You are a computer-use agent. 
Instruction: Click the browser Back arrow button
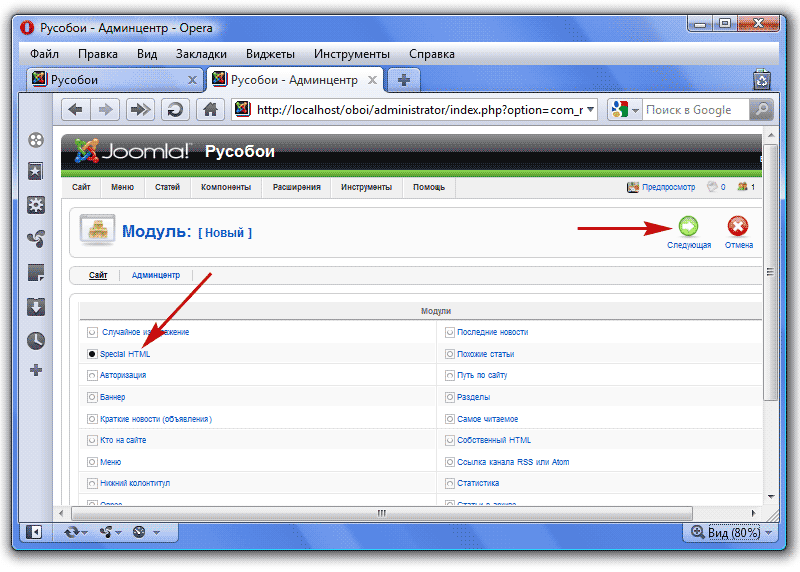pos(76,110)
